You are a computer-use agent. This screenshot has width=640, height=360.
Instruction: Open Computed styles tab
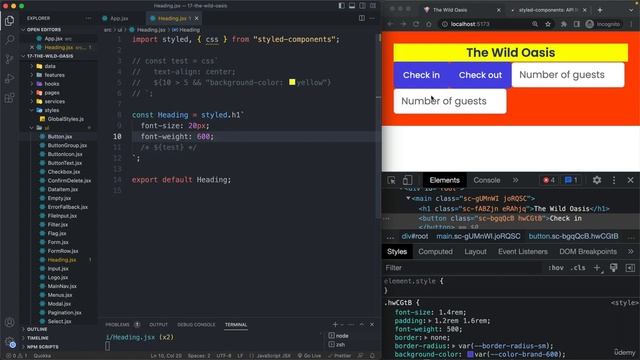click(435, 251)
